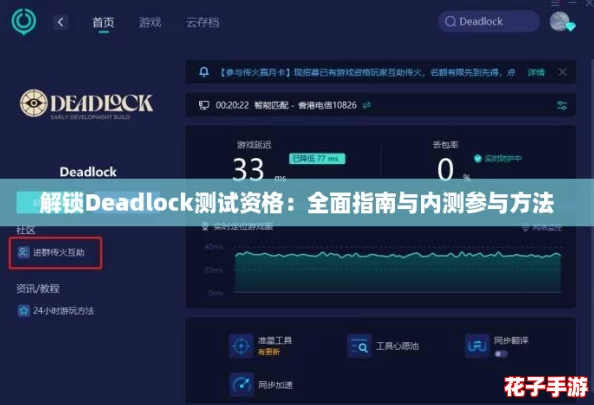Focus the Deadlock search field
This screenshot has width=594, height=405.
tap(489, 21)
